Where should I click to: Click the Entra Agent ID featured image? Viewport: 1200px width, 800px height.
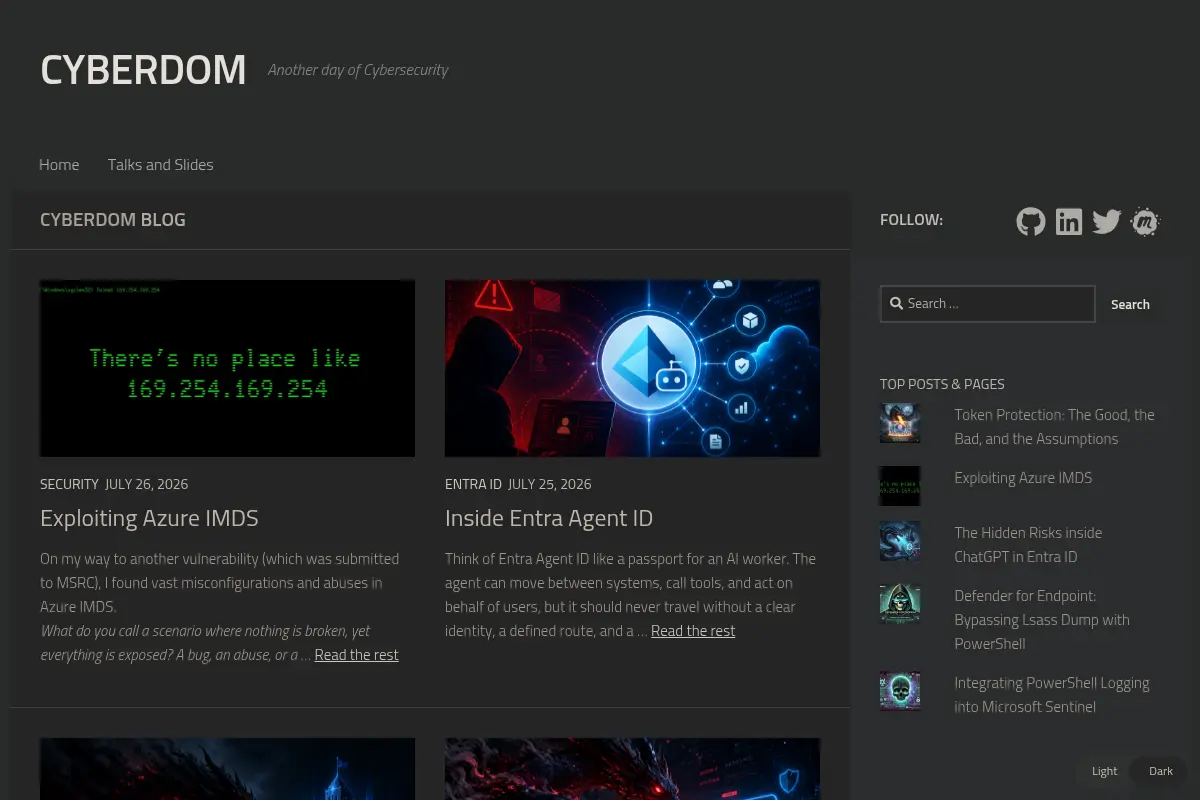pos(632,368)
